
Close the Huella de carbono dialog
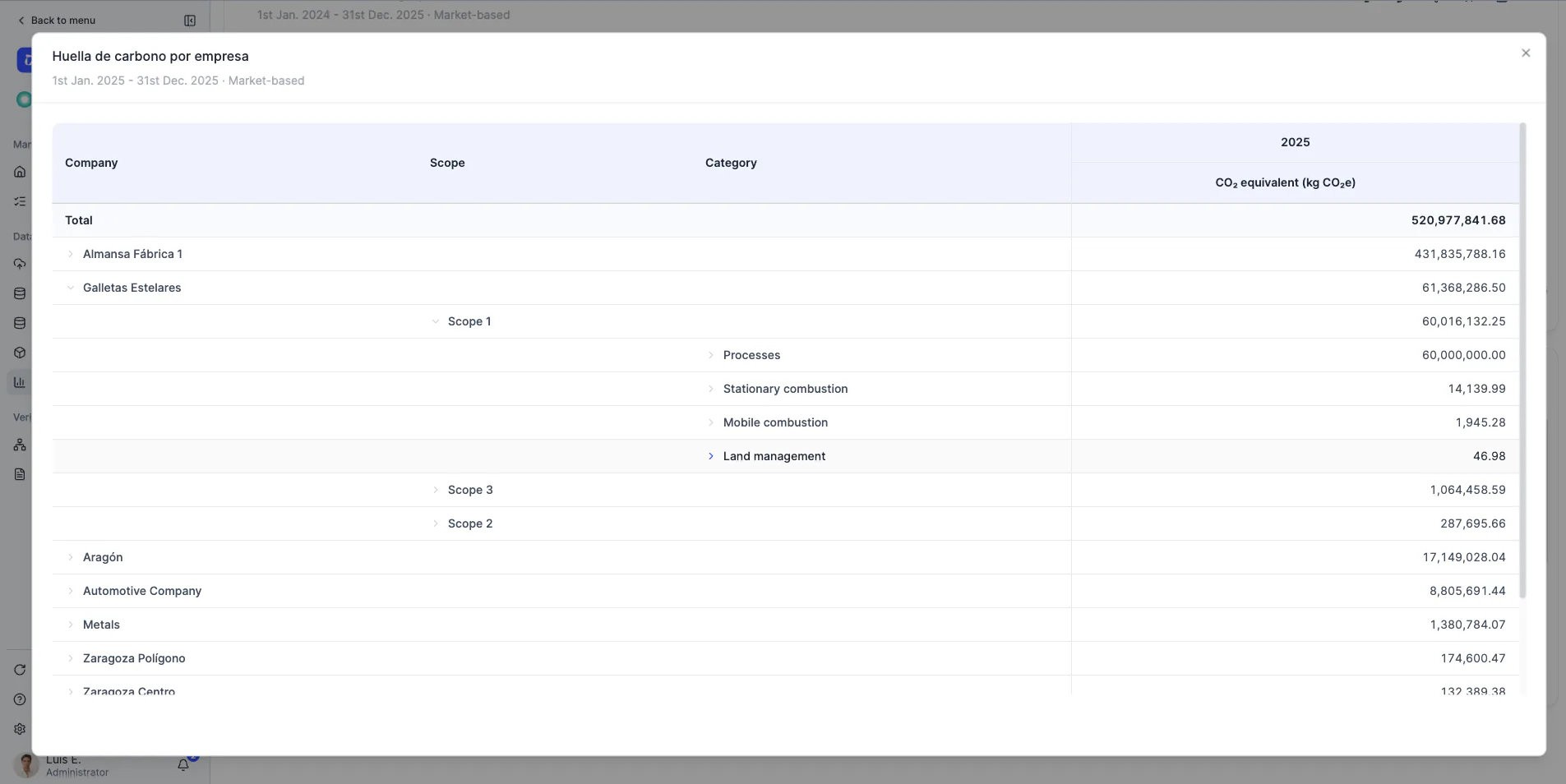point(1526,53)
